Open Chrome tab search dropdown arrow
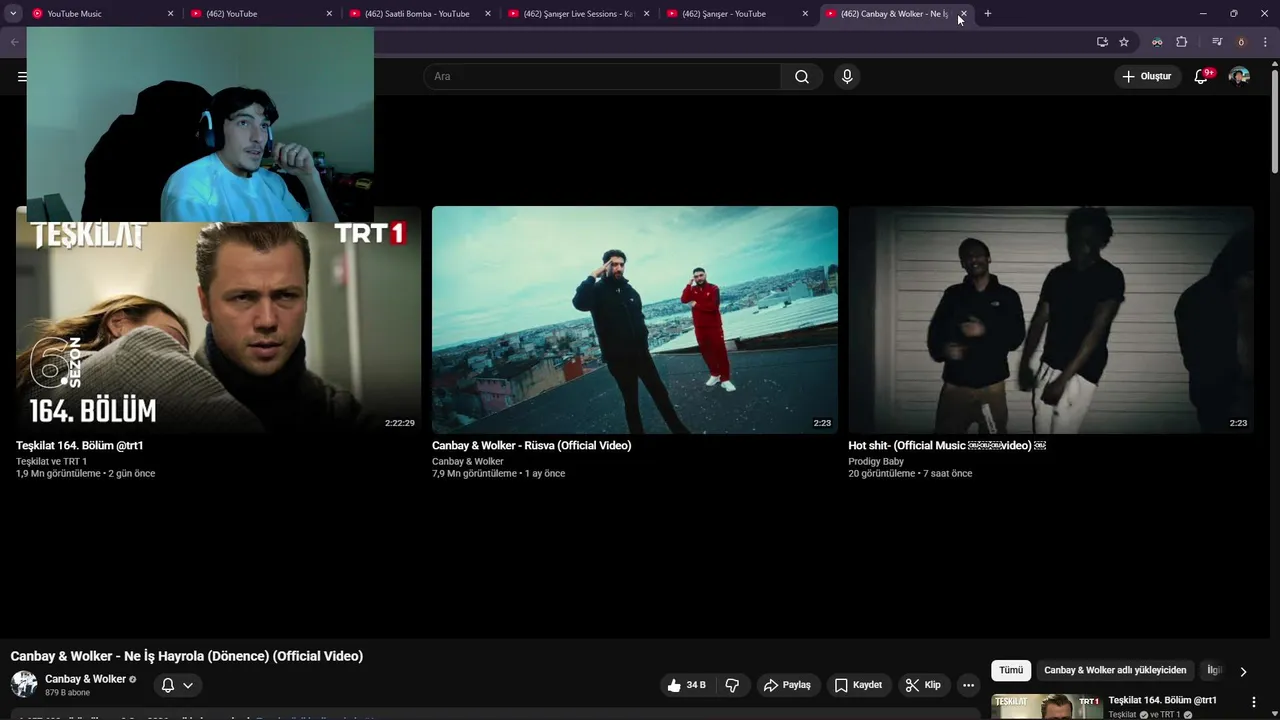Viewport: 1280px width, 720px height. coord(13,14)
